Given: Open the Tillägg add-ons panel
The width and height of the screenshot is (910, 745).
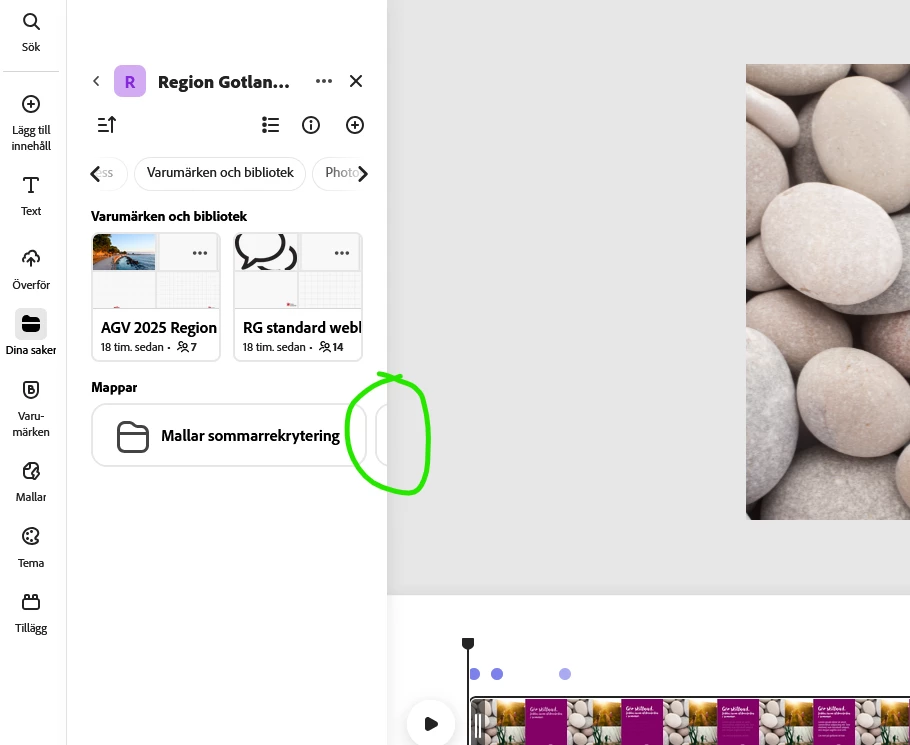Looking at the screenshot, I should point(31,613).
